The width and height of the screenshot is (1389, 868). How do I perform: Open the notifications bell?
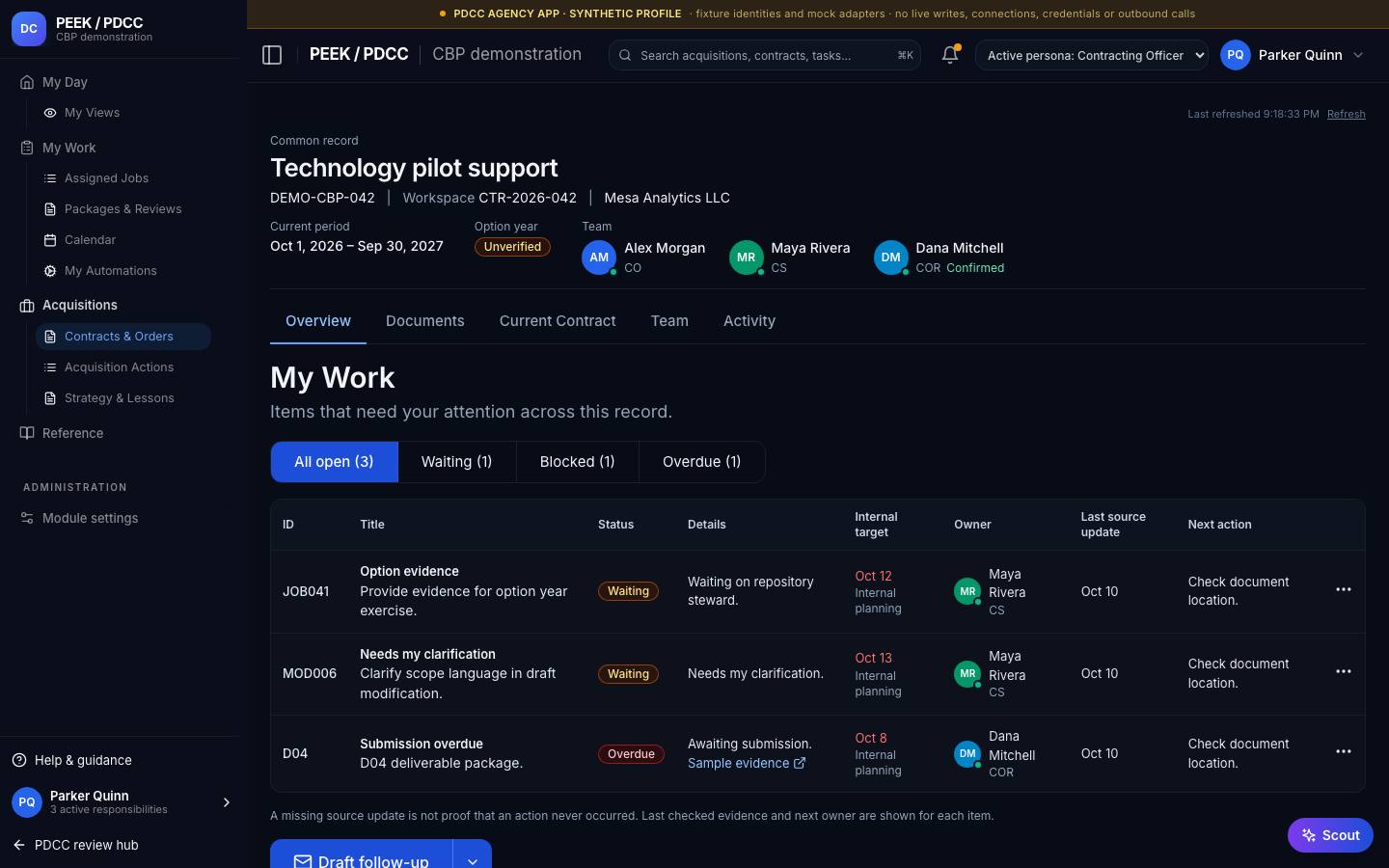coord(950,55)
